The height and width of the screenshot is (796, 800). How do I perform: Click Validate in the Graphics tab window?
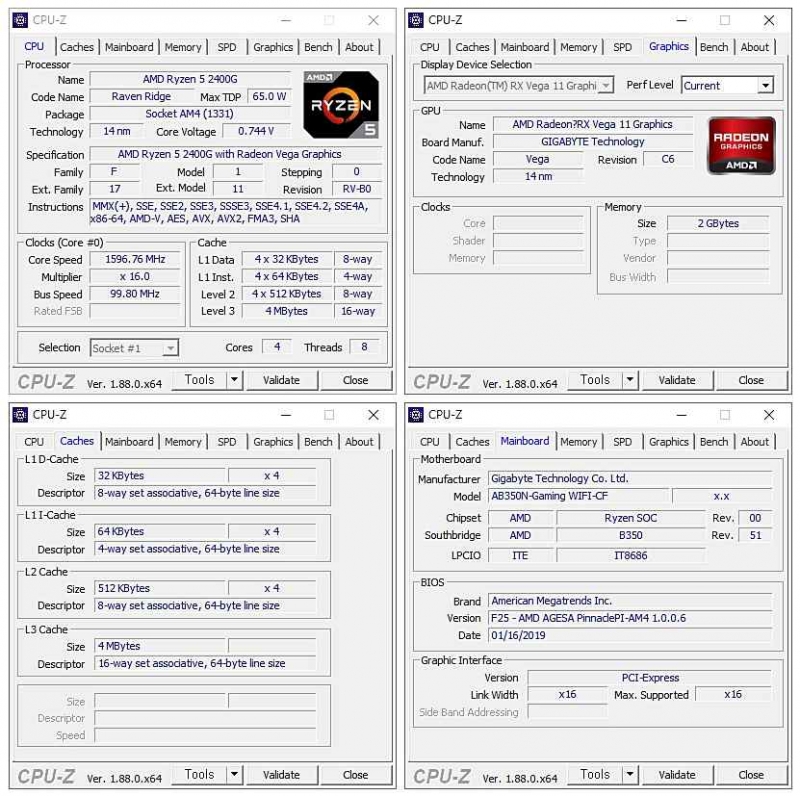(x=677, y=380)
